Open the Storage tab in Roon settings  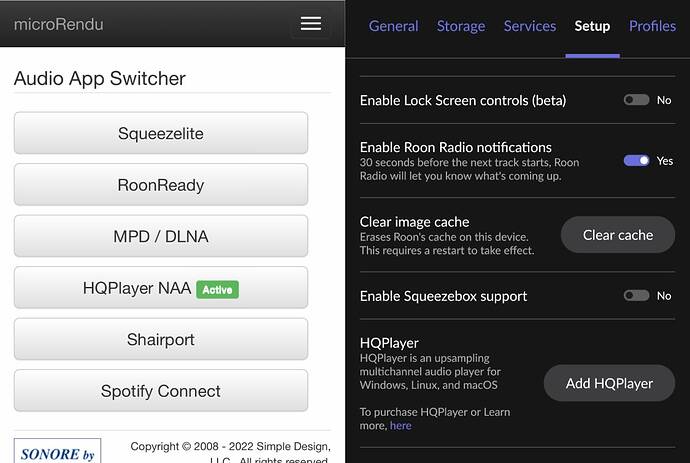(461, 26)
